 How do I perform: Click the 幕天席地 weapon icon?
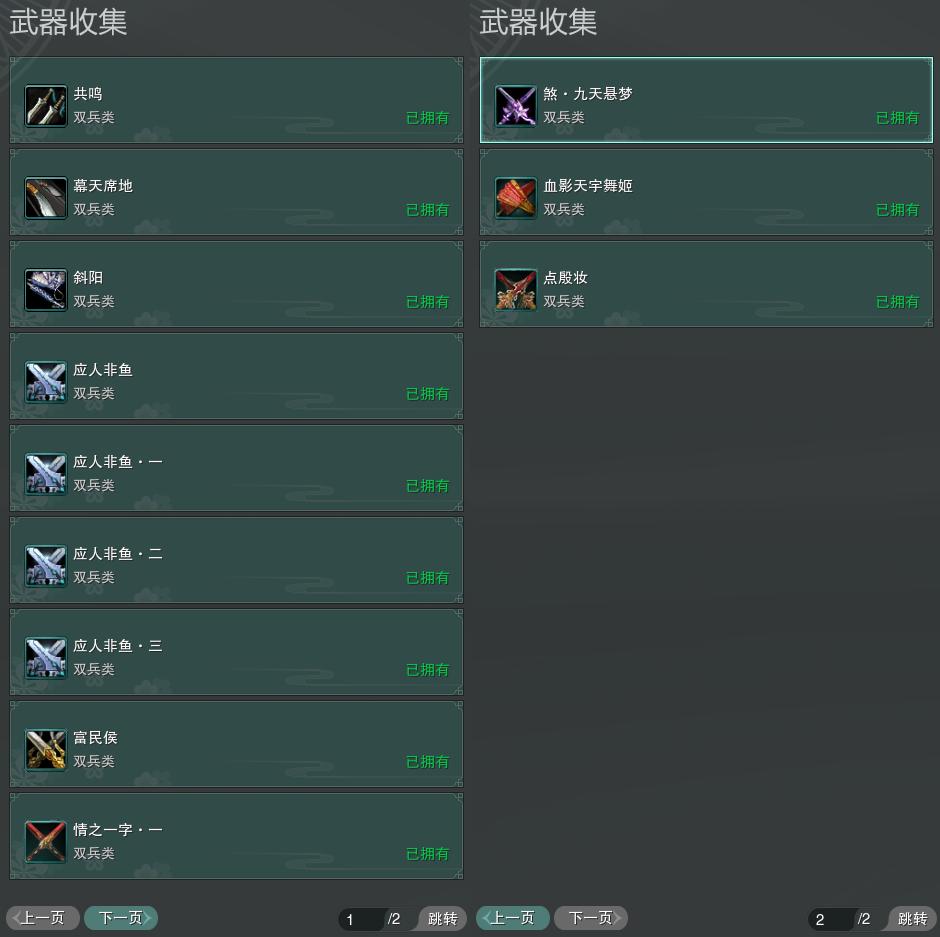(46, 197)
